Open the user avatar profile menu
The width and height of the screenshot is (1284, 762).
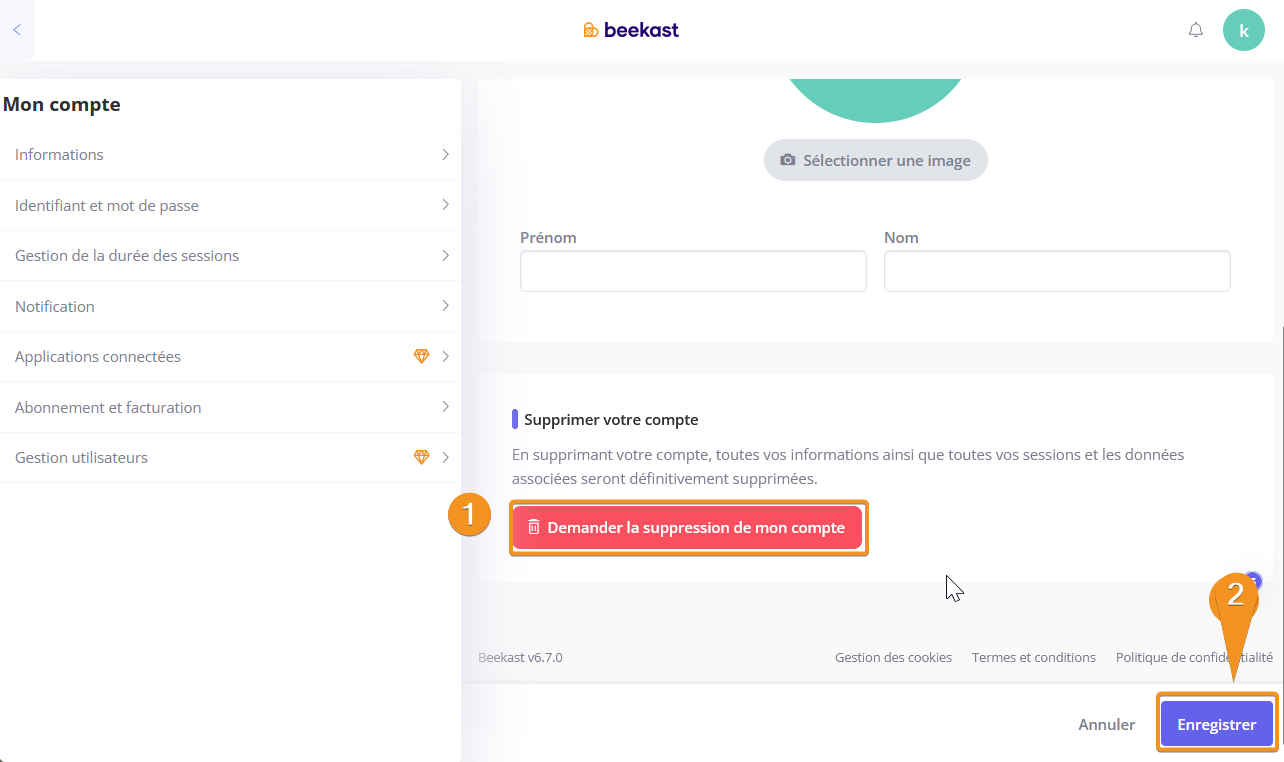tap(1243, 30)
